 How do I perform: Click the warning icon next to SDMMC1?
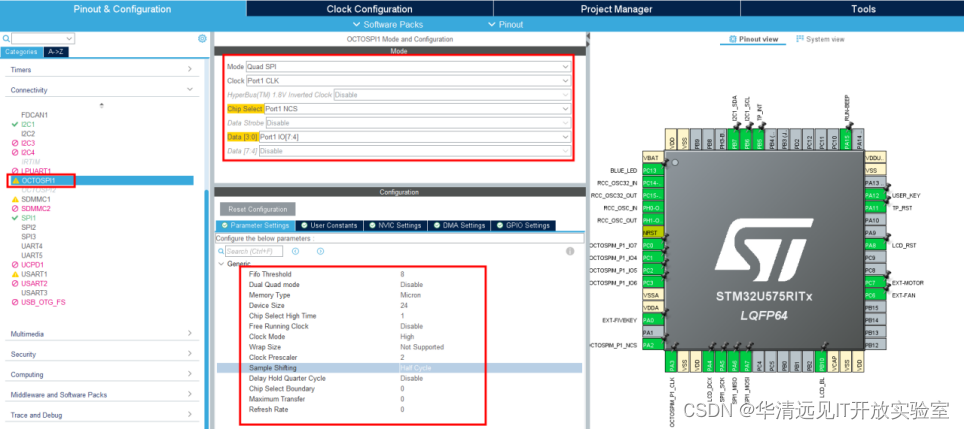(x=15, y=199)
